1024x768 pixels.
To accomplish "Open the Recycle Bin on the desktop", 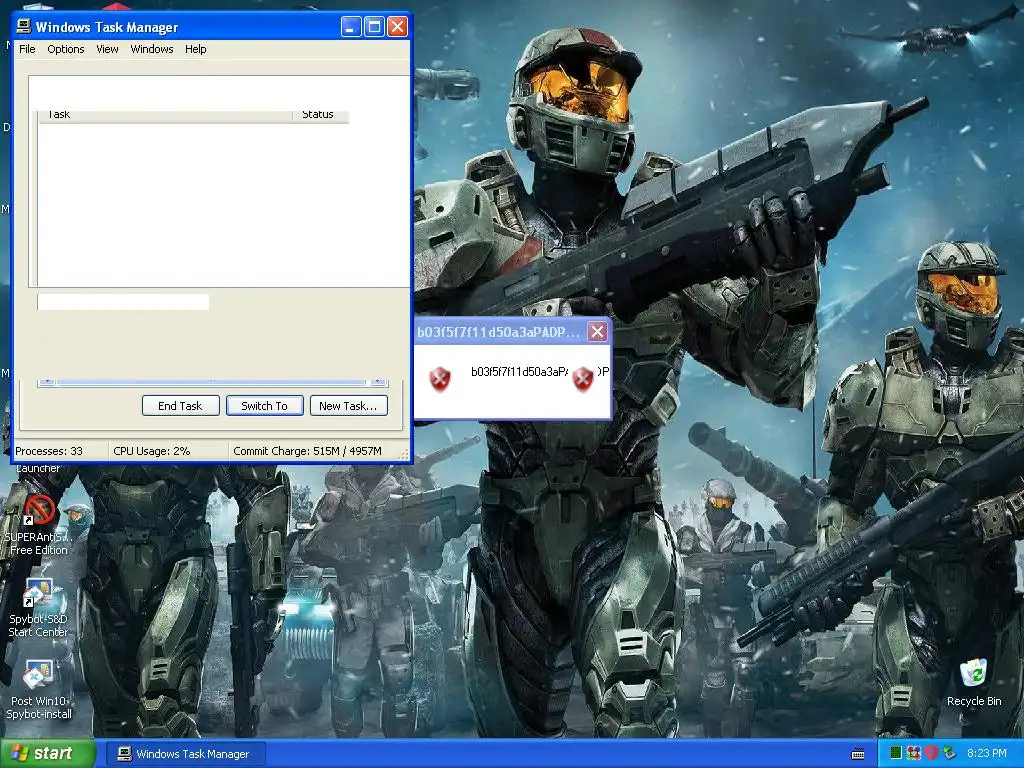I will pyautogui.click(x=974, y=682).
